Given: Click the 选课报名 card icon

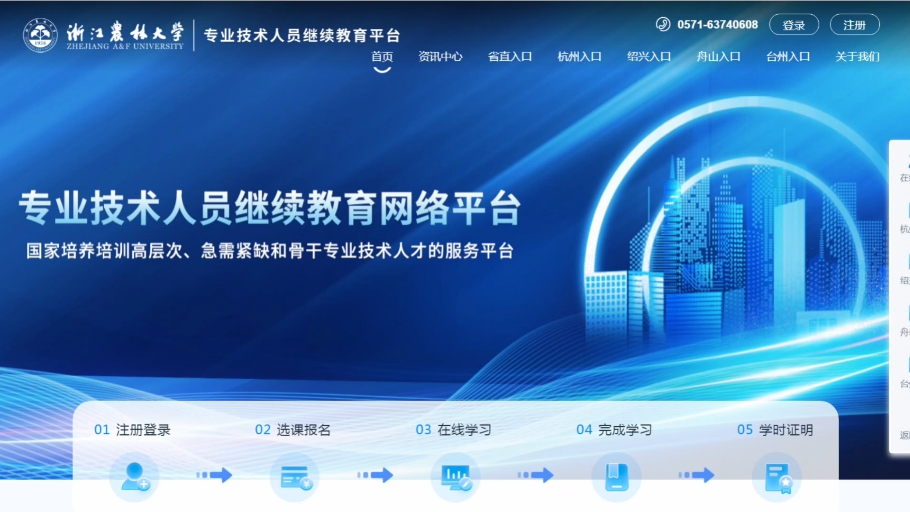Looking at the screenshot, I should coord(294,477).
